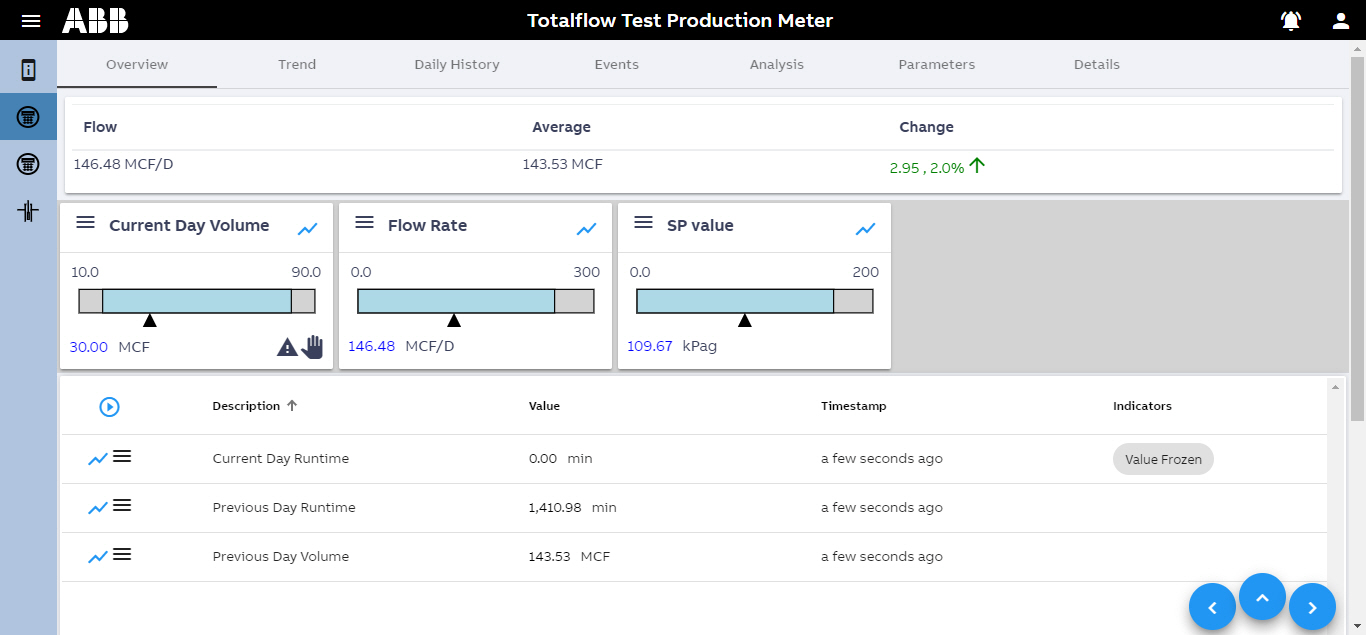Click the Current Day Volume gauge bar

[197, 301]
